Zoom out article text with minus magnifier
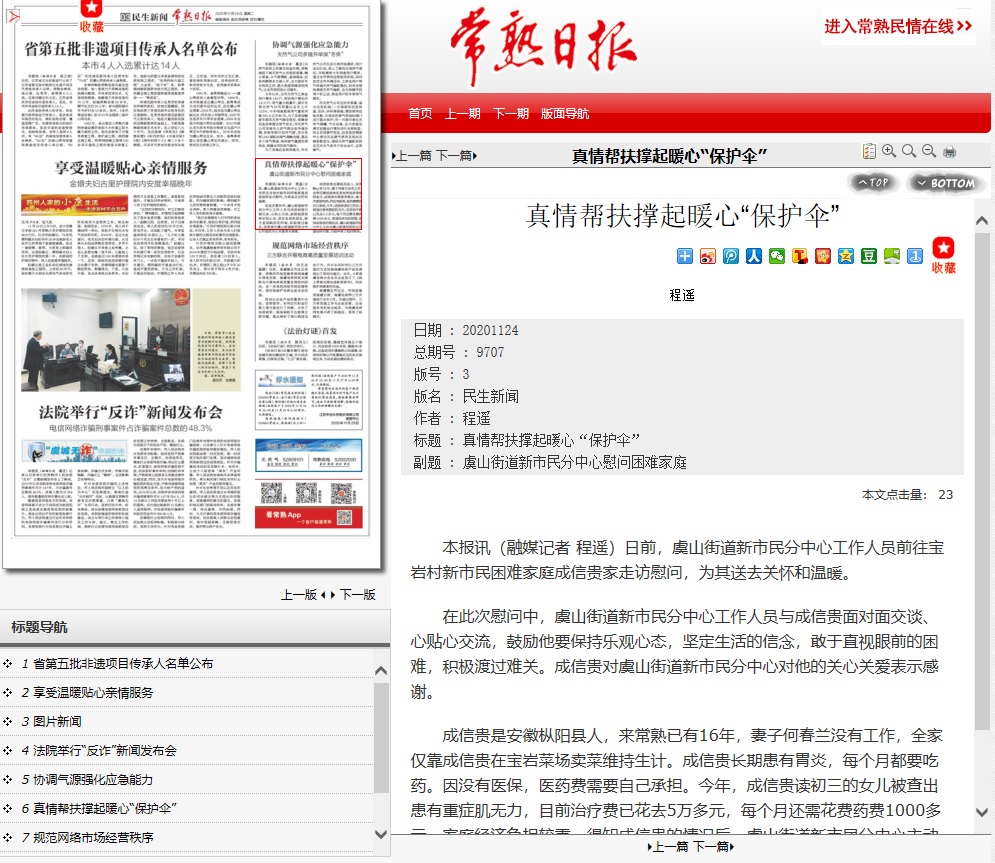 [929, 151]
